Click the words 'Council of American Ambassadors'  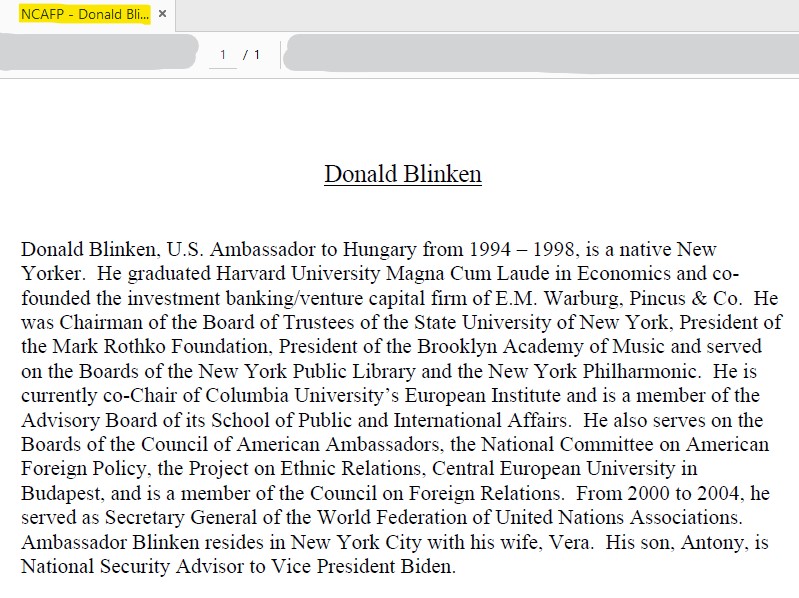click(290, 444)
